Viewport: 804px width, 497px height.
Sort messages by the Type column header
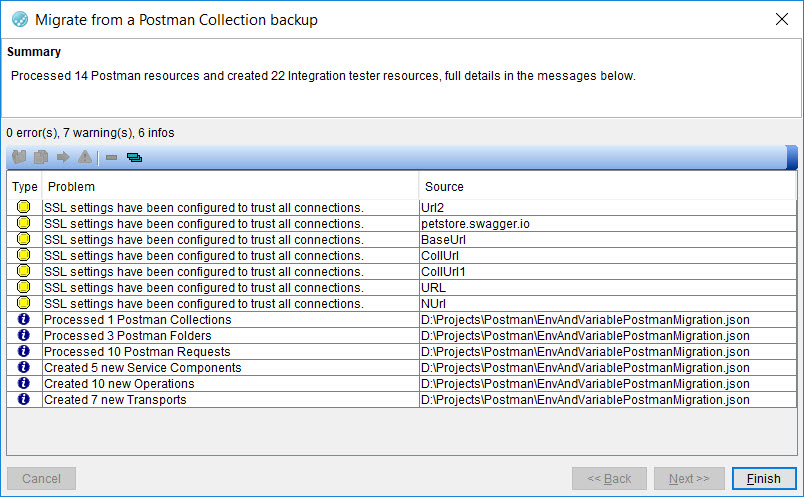click(25, 187)
